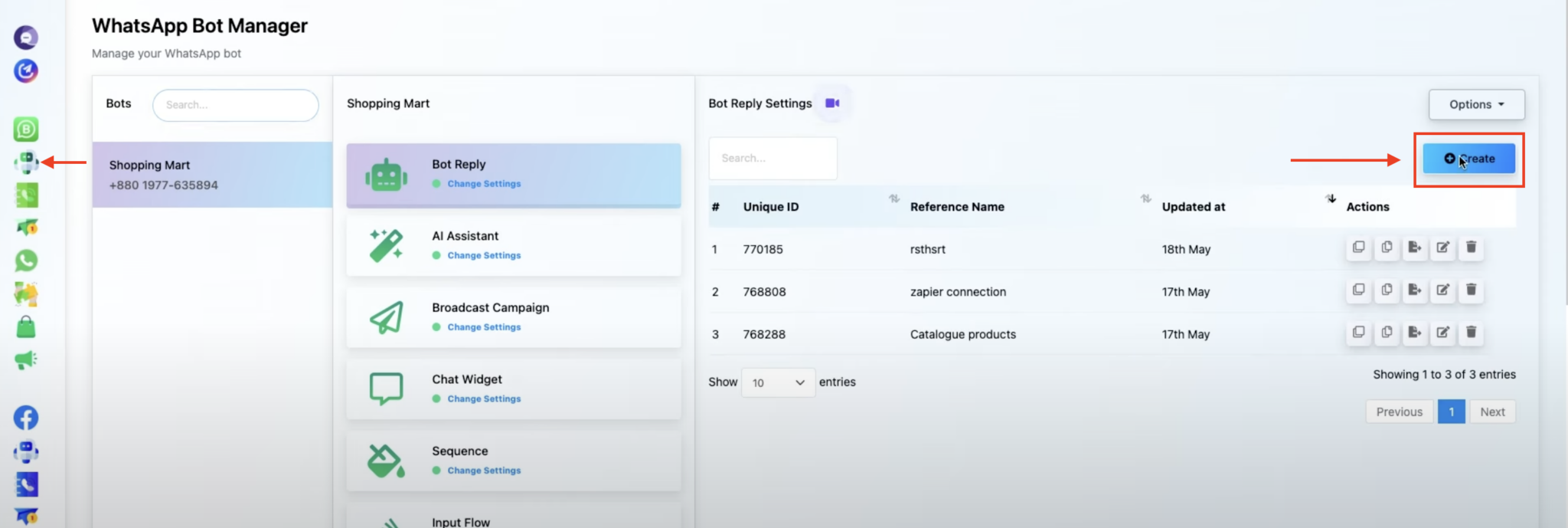Click the handshake icon in sidebar
1568x528 pixels.
click(x=26, y=294)
